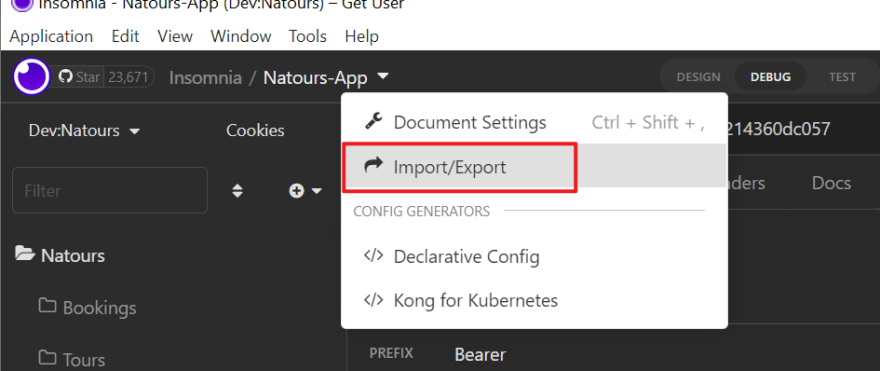Screen dimensions: 880x371
Task: Switch to the TEST mode
Action: tap(842, 77)
